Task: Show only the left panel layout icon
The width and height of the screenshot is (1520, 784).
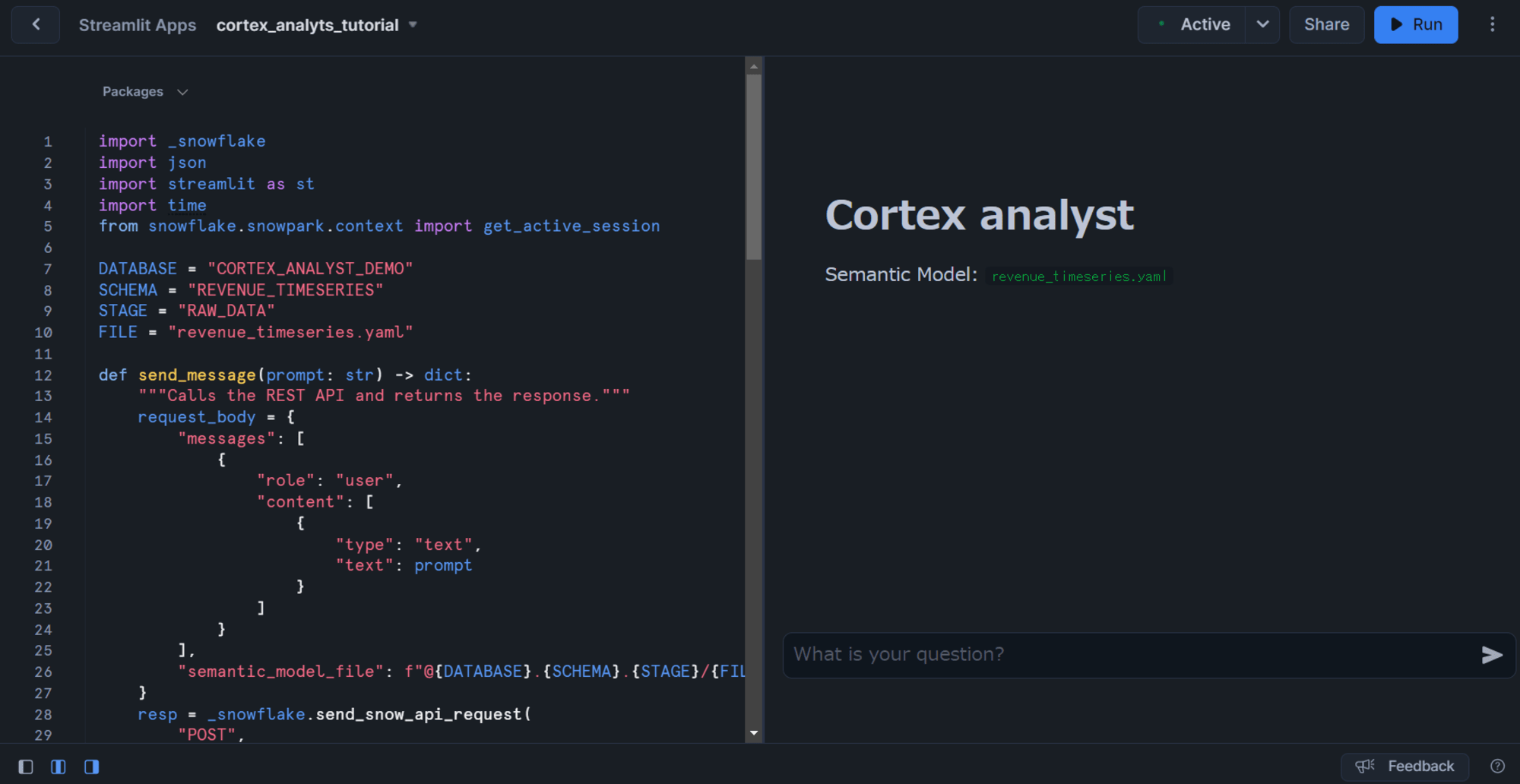Action: (25, 767)
